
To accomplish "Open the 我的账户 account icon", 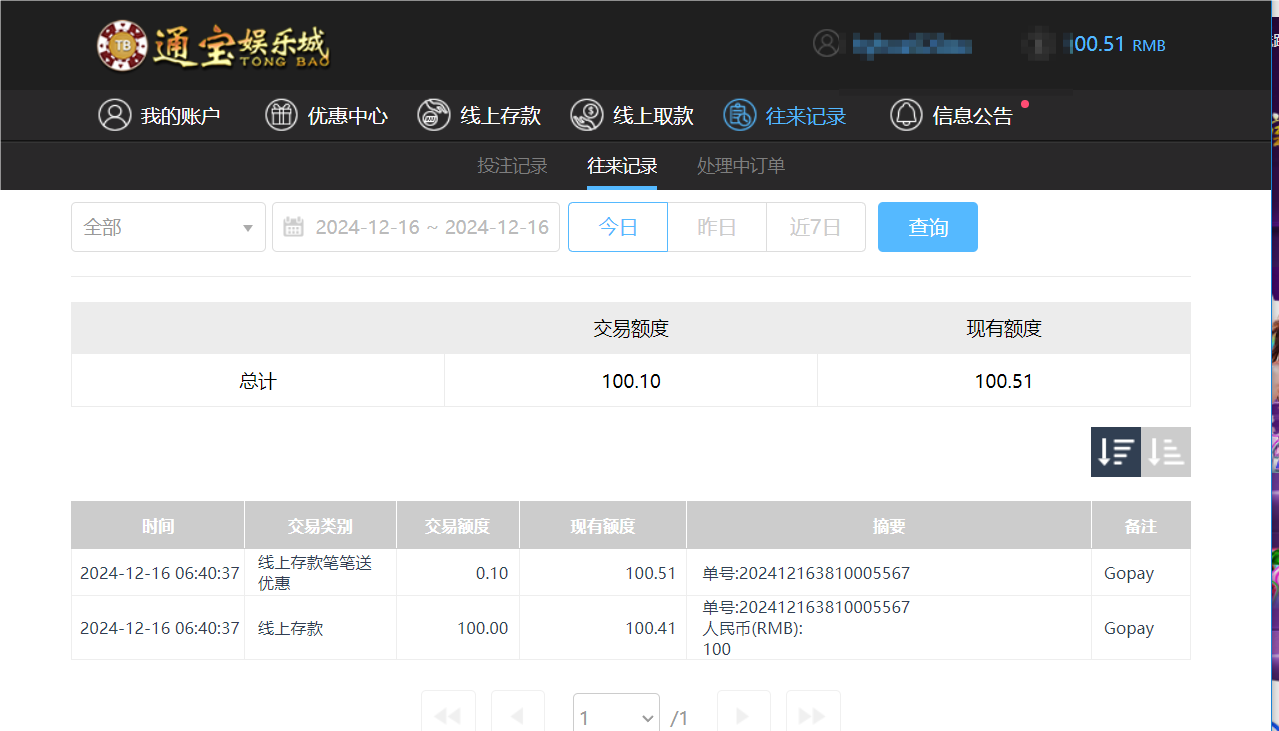I will pos(114,115).
